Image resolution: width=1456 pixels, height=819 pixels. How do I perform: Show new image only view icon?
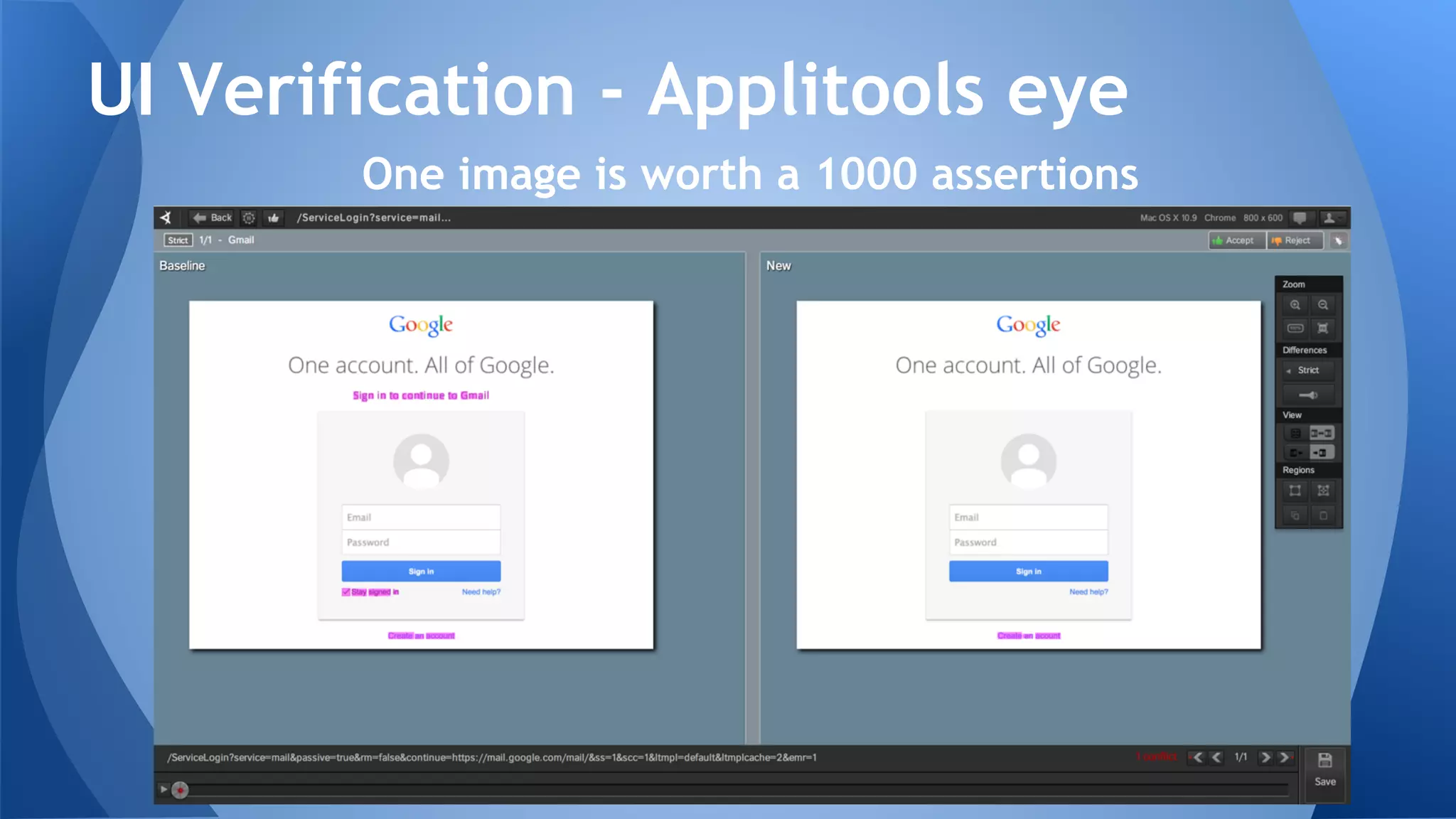[x=1322, y=452]
